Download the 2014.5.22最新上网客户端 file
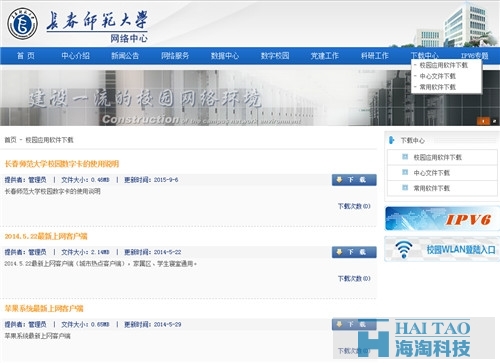 tap(354, 252)
